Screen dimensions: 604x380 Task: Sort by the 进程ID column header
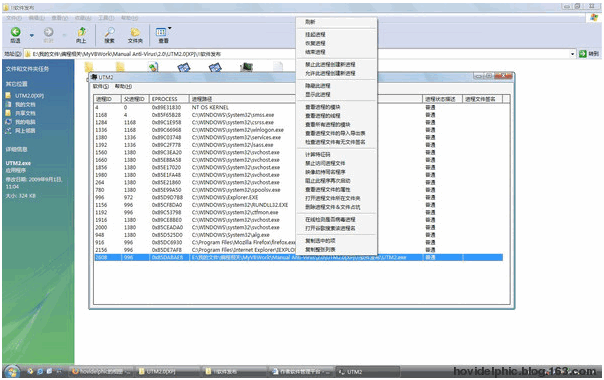pos(107,99)
